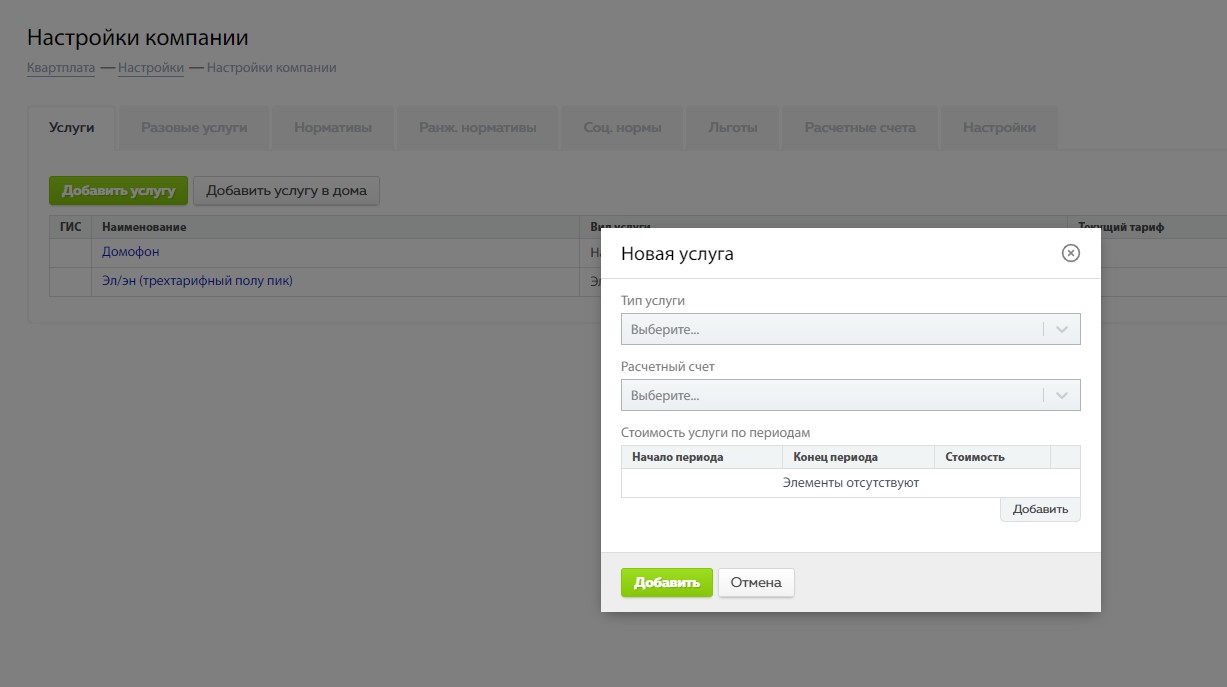Go to the Соц. нормы tab

click(622, 128)
